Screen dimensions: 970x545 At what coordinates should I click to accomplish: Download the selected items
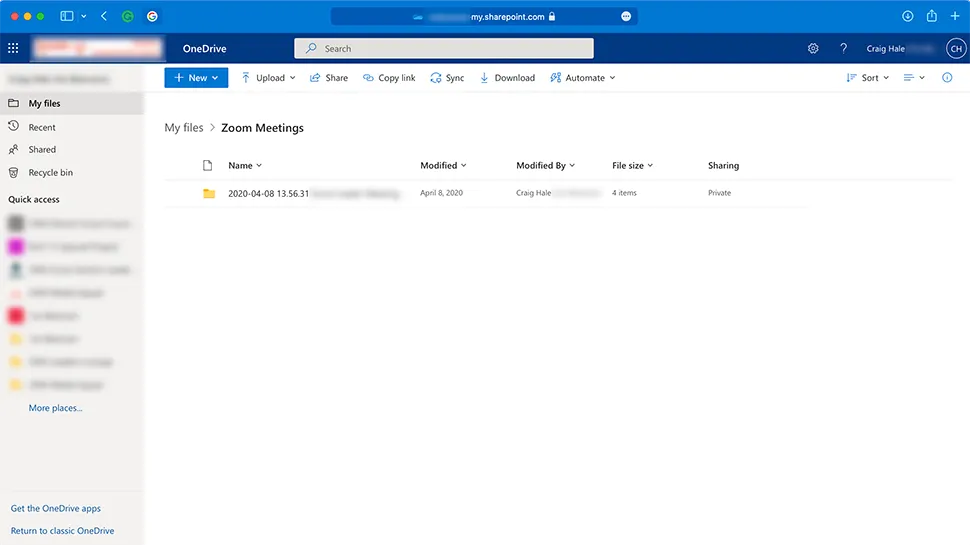click(507, 78)
